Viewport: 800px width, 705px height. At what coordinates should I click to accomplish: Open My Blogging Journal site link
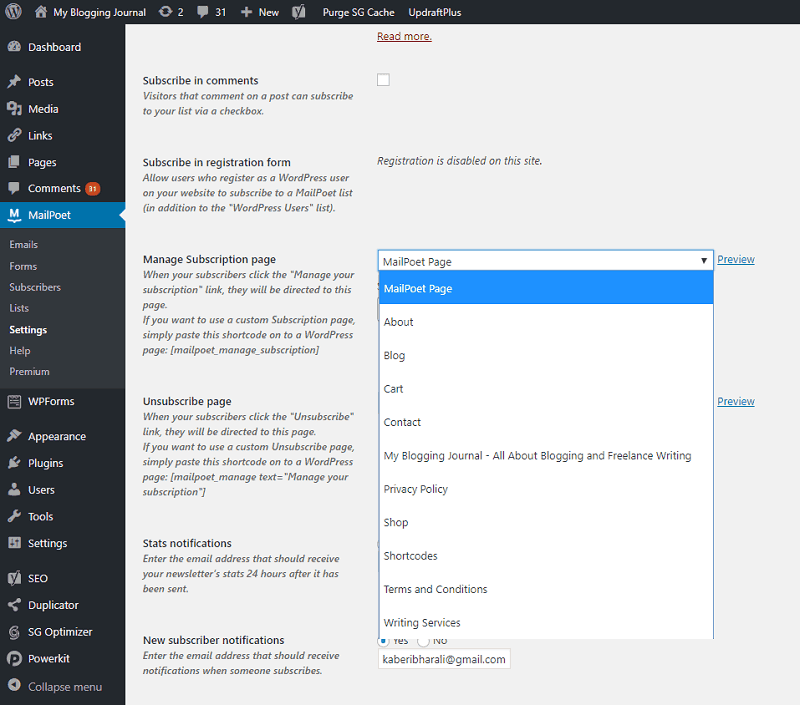pos(99,12)
